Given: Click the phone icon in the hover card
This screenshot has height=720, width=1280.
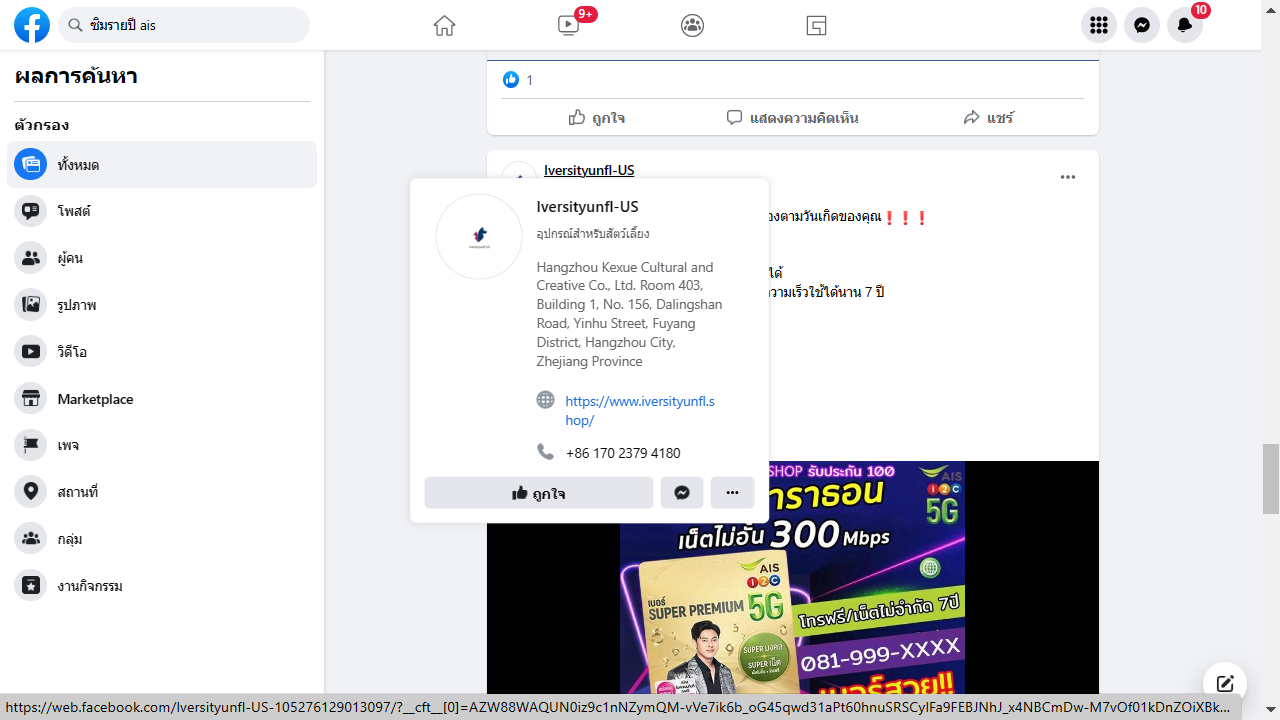Looking at the screenshot, I should 545,452.
